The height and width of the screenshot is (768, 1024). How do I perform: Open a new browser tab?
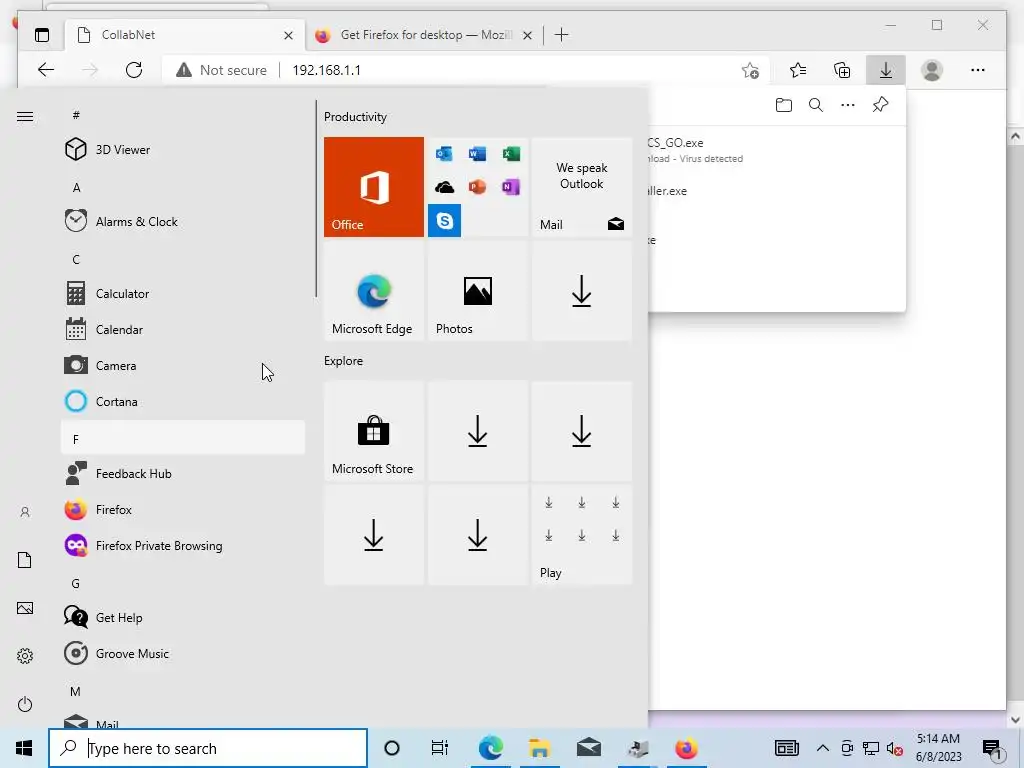(561, 35)
